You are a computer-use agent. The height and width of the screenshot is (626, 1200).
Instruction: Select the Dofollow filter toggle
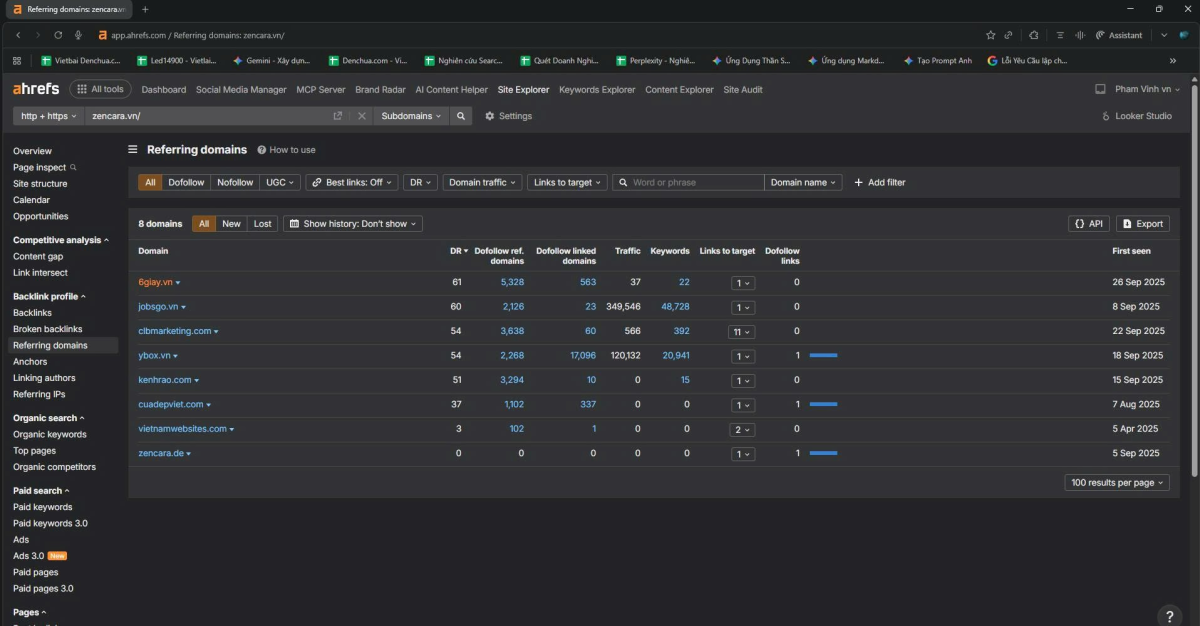click(186, 183)
